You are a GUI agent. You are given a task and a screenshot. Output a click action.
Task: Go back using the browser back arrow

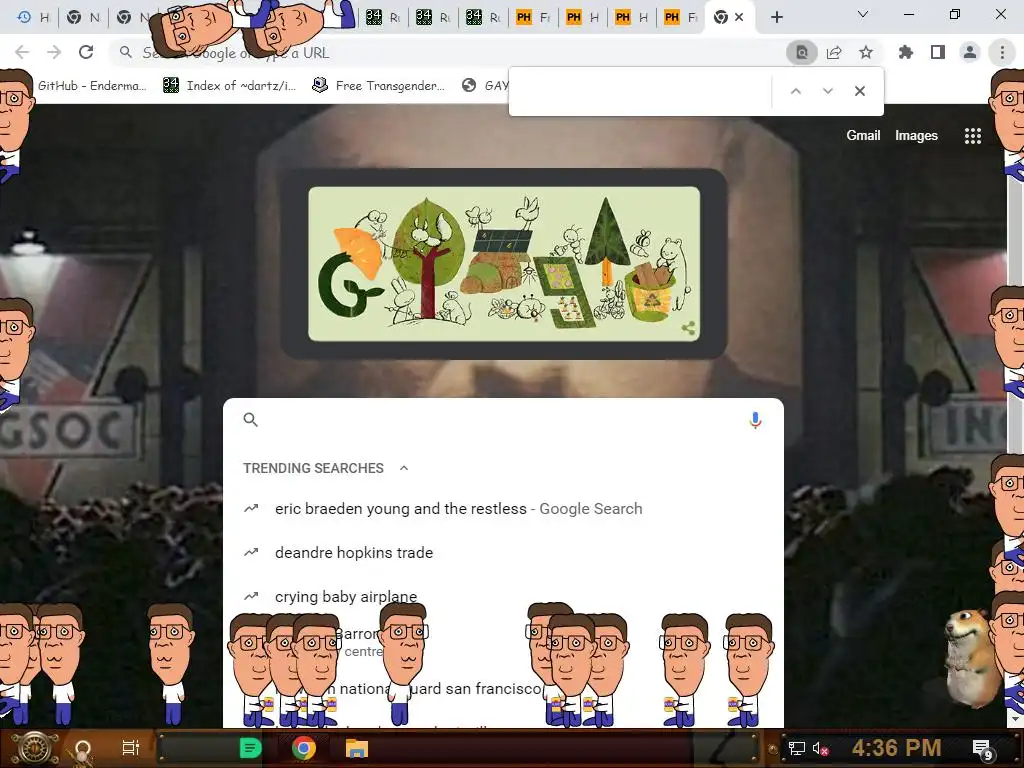(22, 52)
